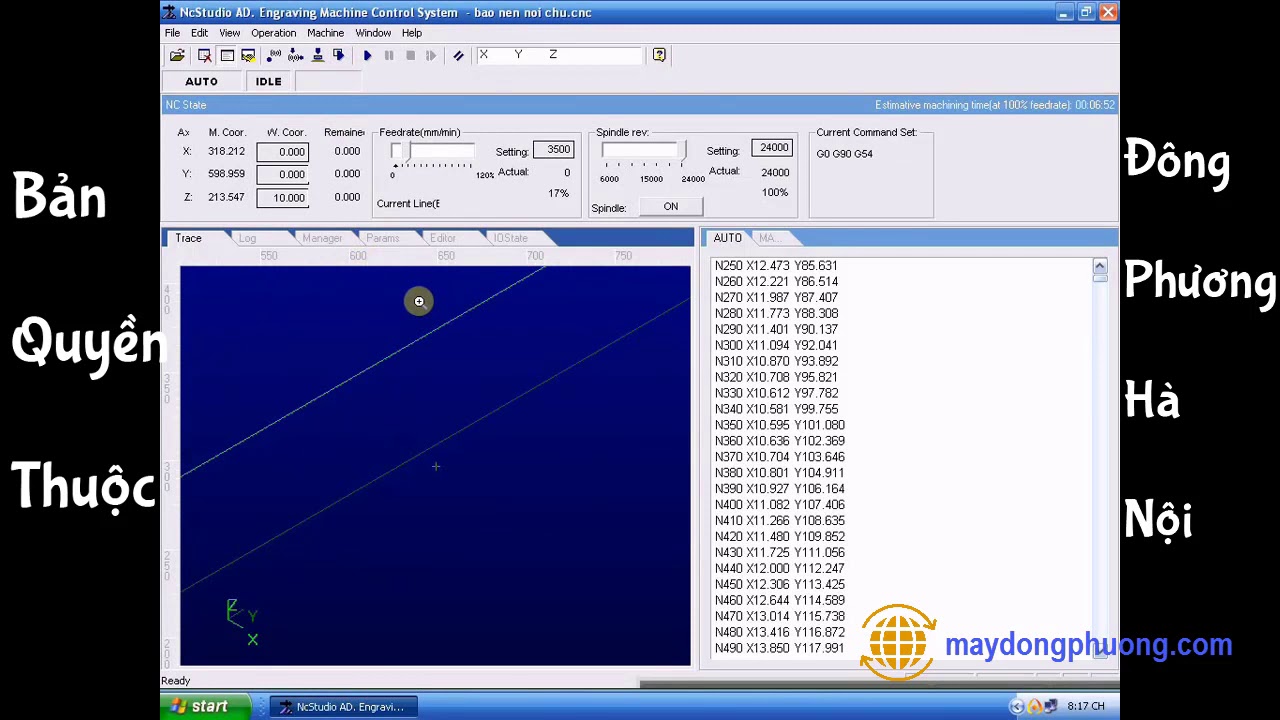Open the Edit menu

click(x=199, y=33)
